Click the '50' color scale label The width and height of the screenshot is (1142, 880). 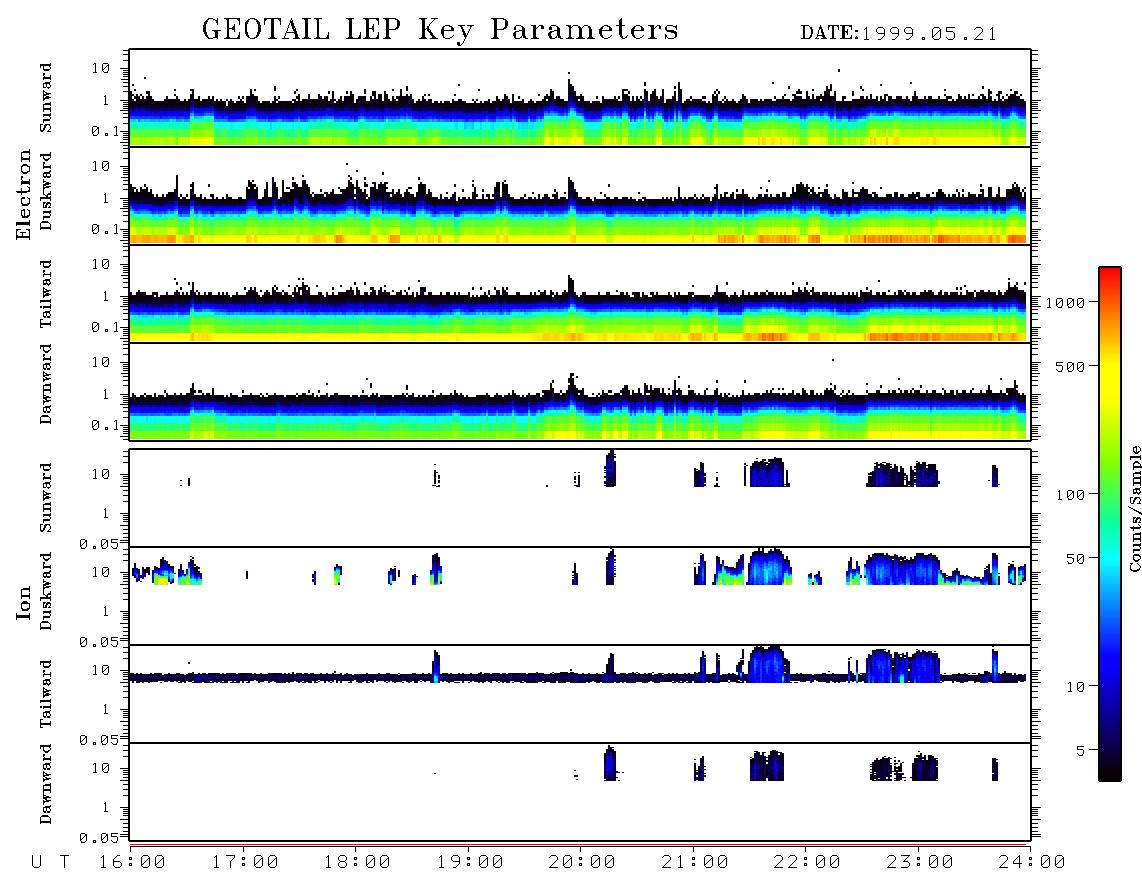1075,559
